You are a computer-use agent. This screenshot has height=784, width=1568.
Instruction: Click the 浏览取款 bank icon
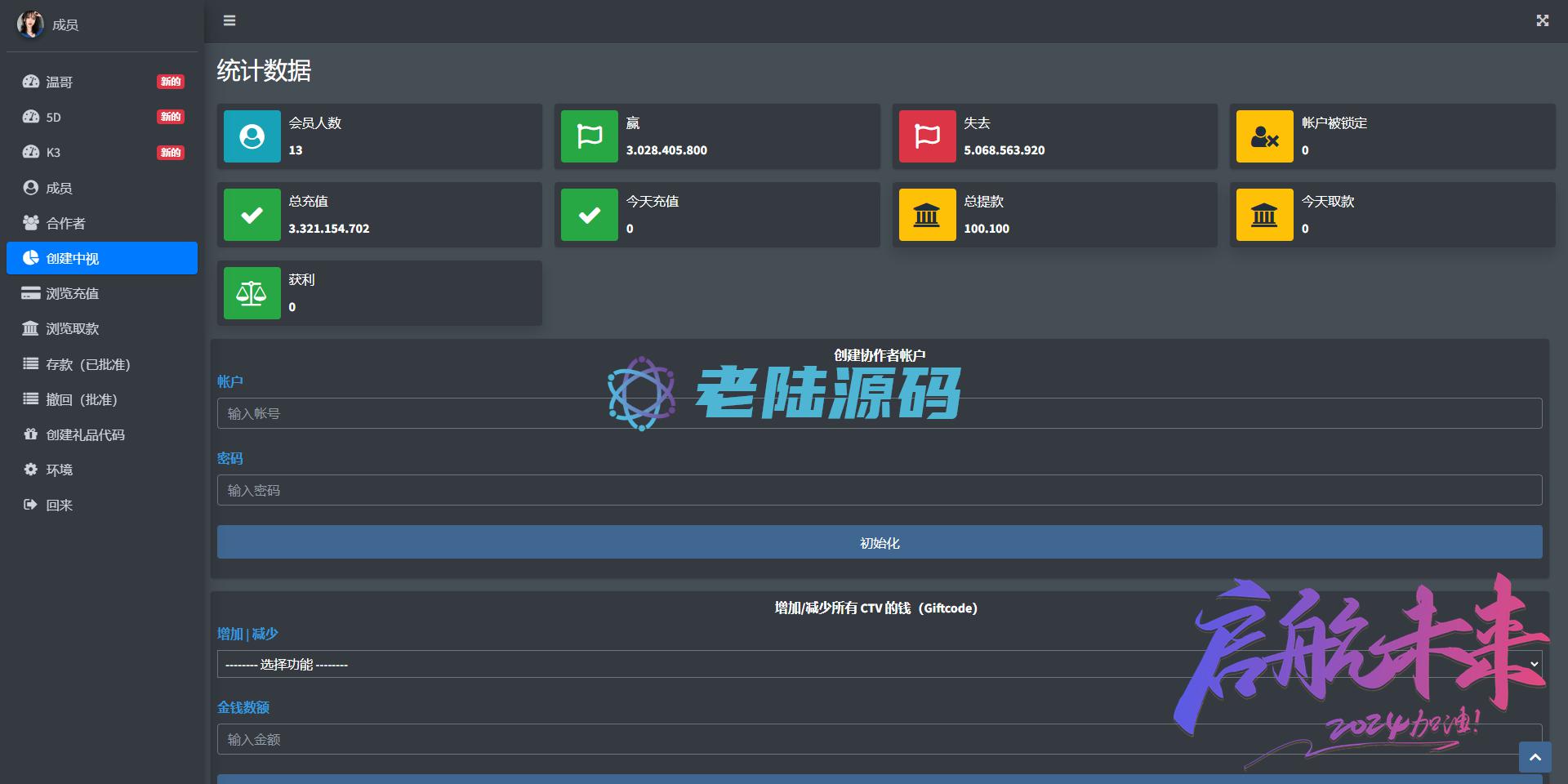31,328
